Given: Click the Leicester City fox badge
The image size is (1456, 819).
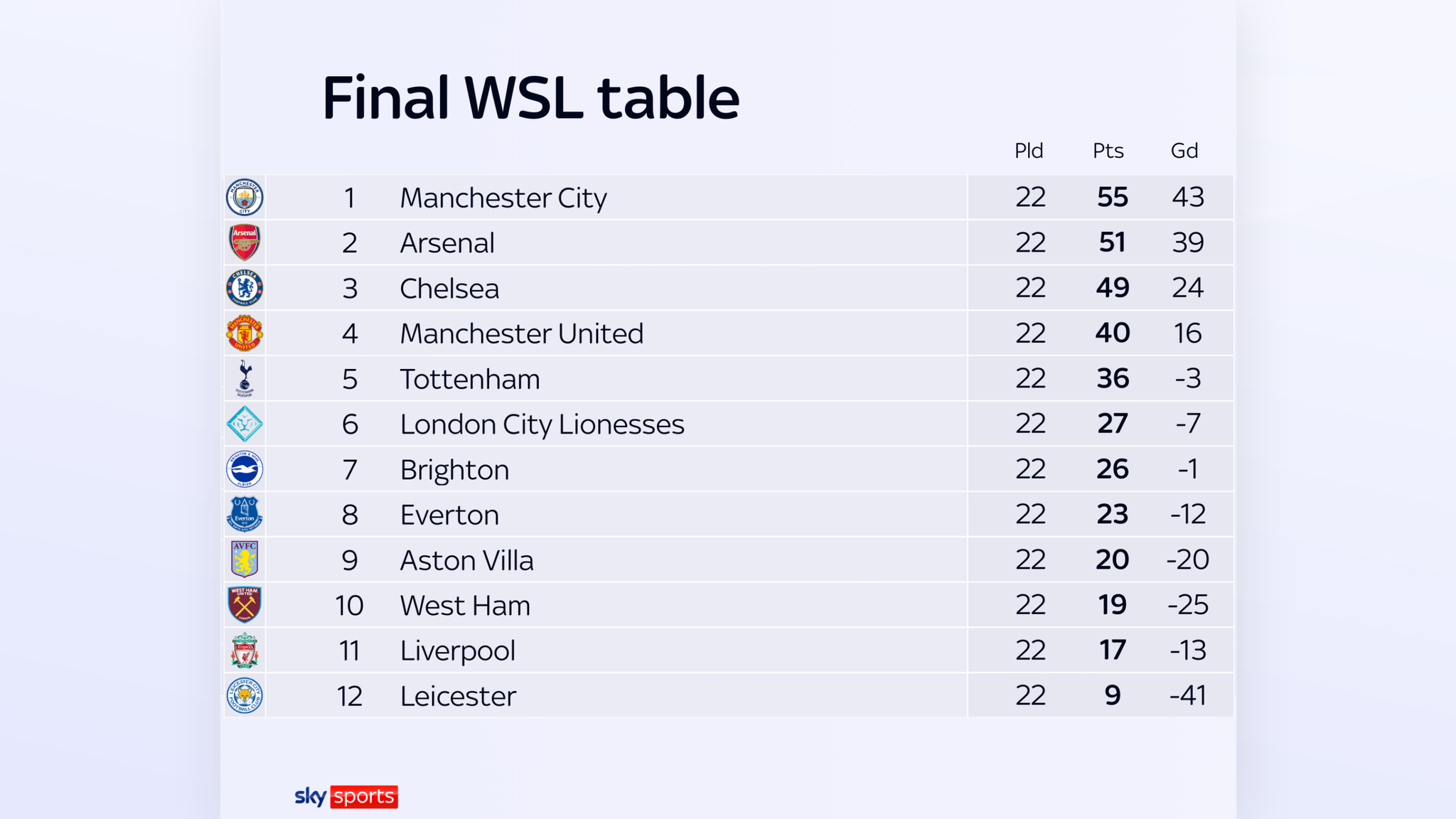Looking at the screenshot, I should [x=245, y=695].
